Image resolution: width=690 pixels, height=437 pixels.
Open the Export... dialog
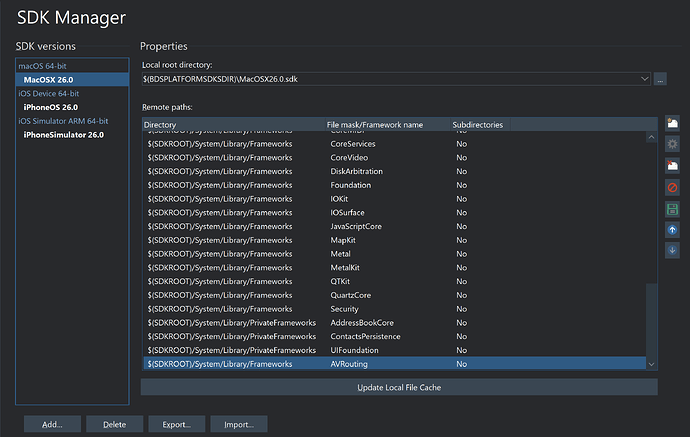[x=177, y=424]
